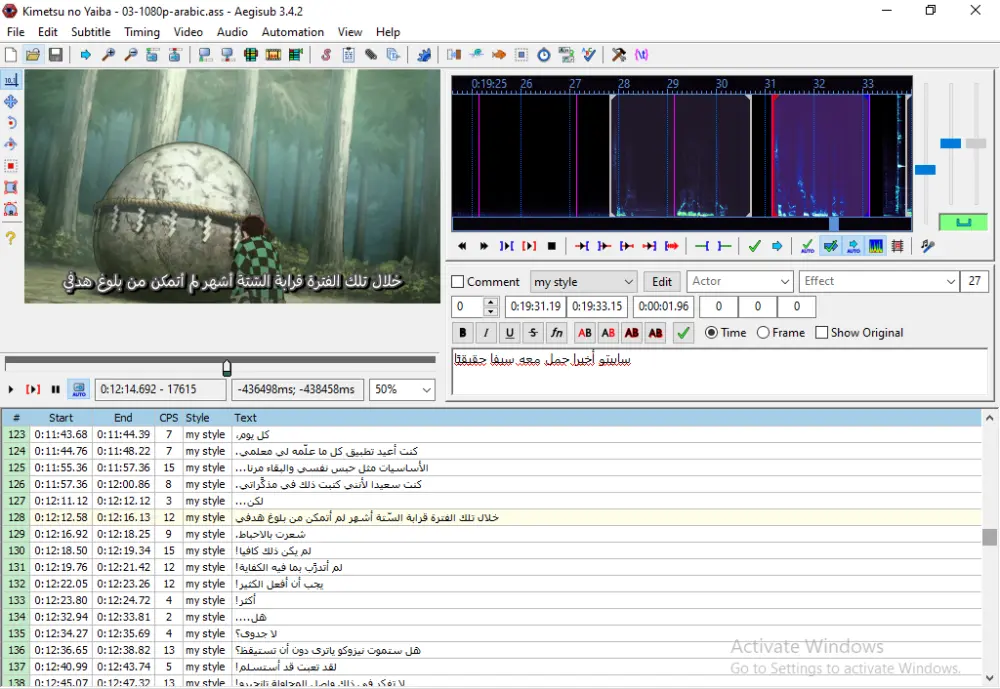Select the drag subtitles visual tool

click(11, 101)
